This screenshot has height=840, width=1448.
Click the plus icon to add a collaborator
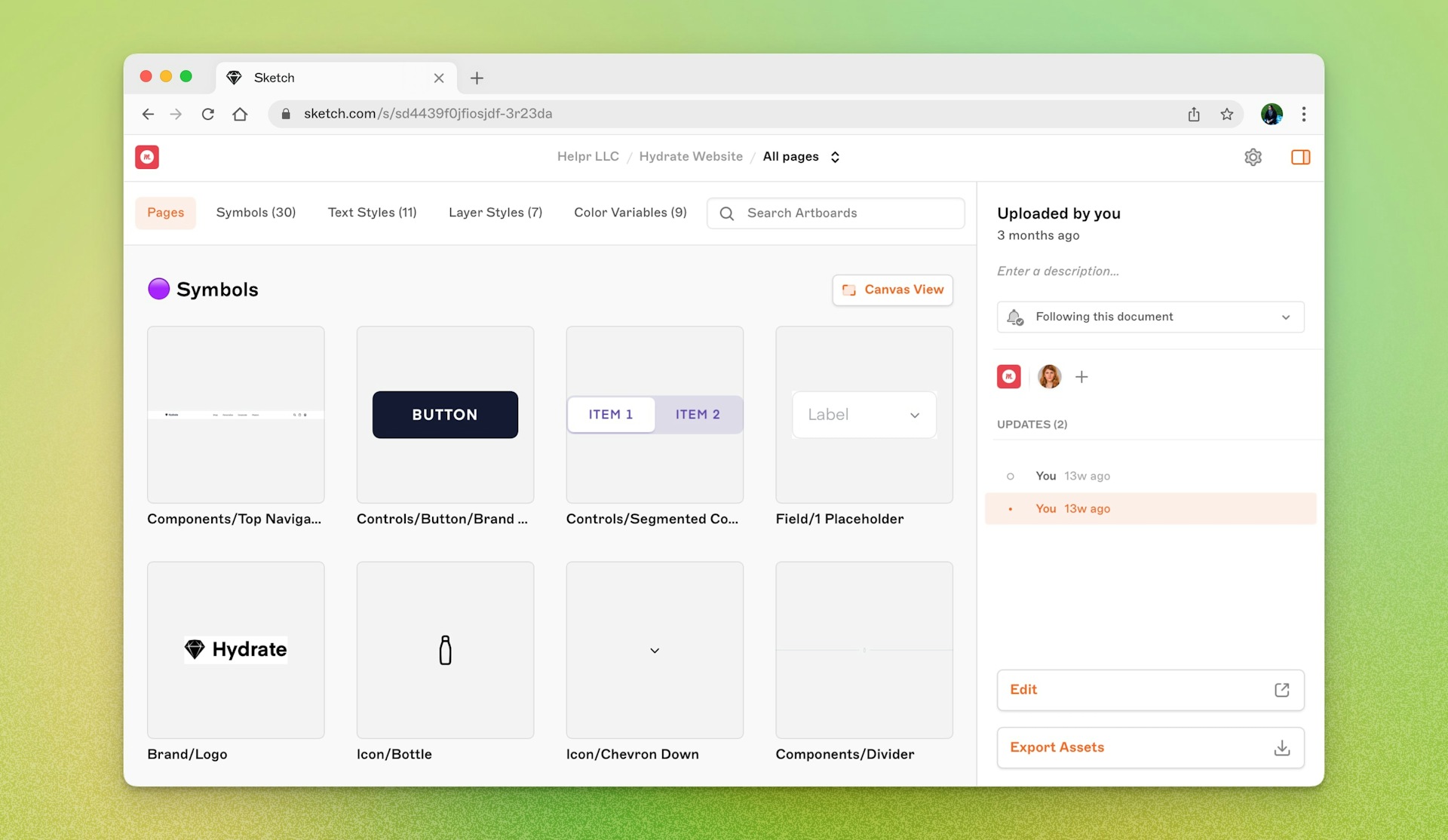1082,377
